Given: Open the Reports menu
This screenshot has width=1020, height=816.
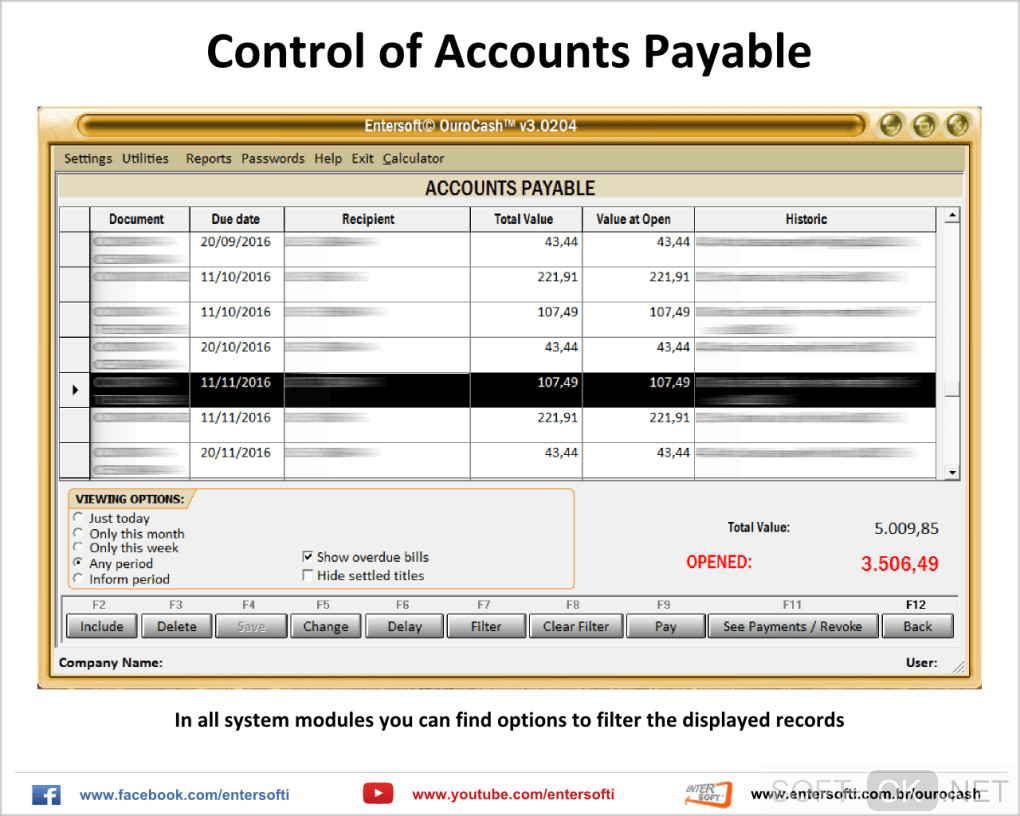Looking at the screenshot, I should 208,158.
